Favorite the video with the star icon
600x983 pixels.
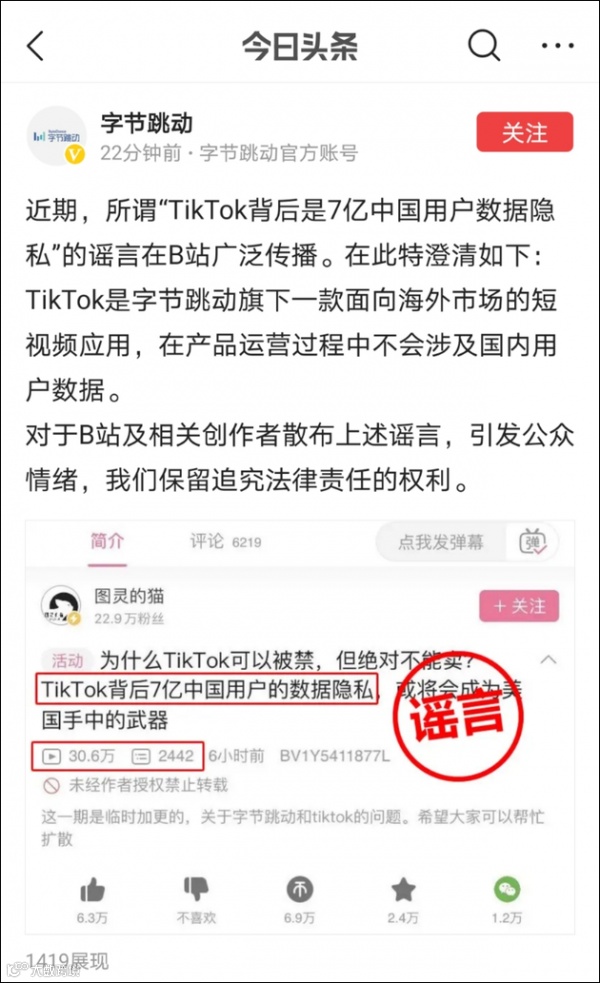click(x=403, y=889)
